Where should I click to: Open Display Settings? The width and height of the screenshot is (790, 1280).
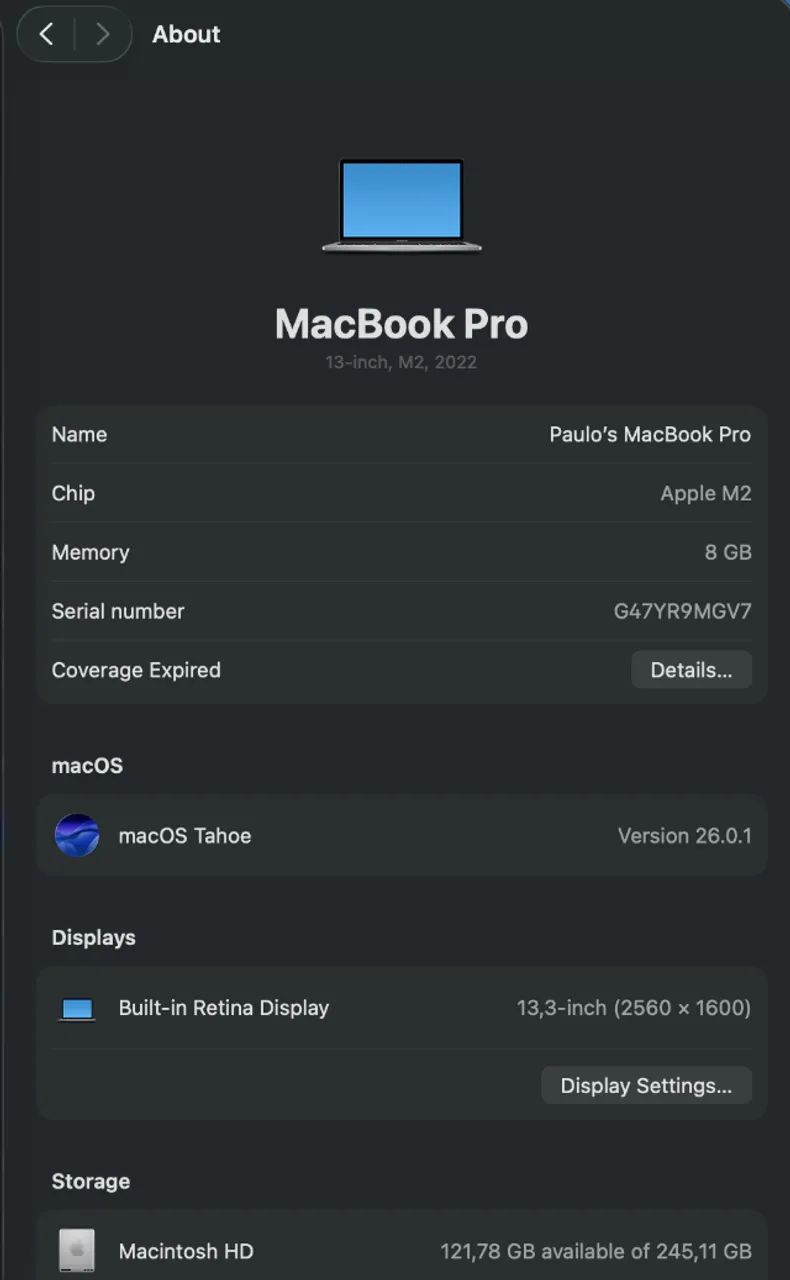coord(646,1085)
